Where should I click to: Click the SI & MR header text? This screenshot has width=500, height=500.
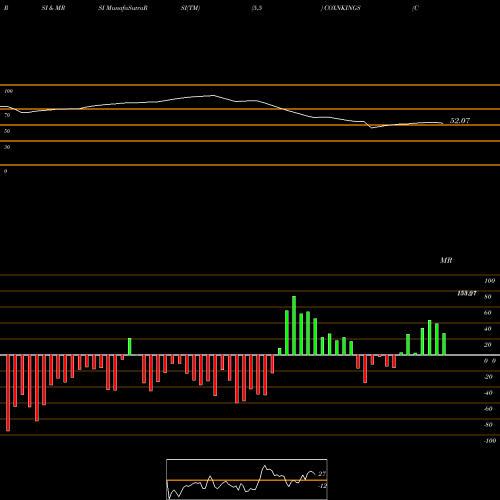[53, 8]
